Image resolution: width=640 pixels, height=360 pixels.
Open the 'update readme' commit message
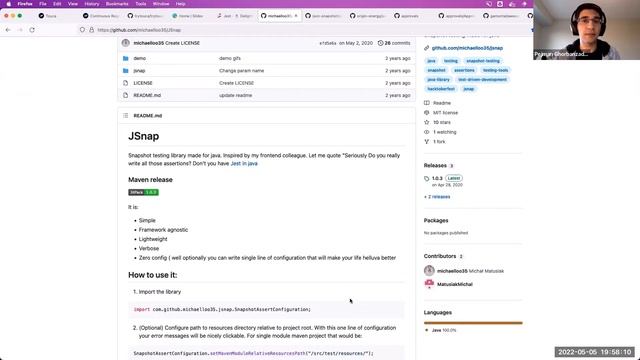click(x=236, y=95)
